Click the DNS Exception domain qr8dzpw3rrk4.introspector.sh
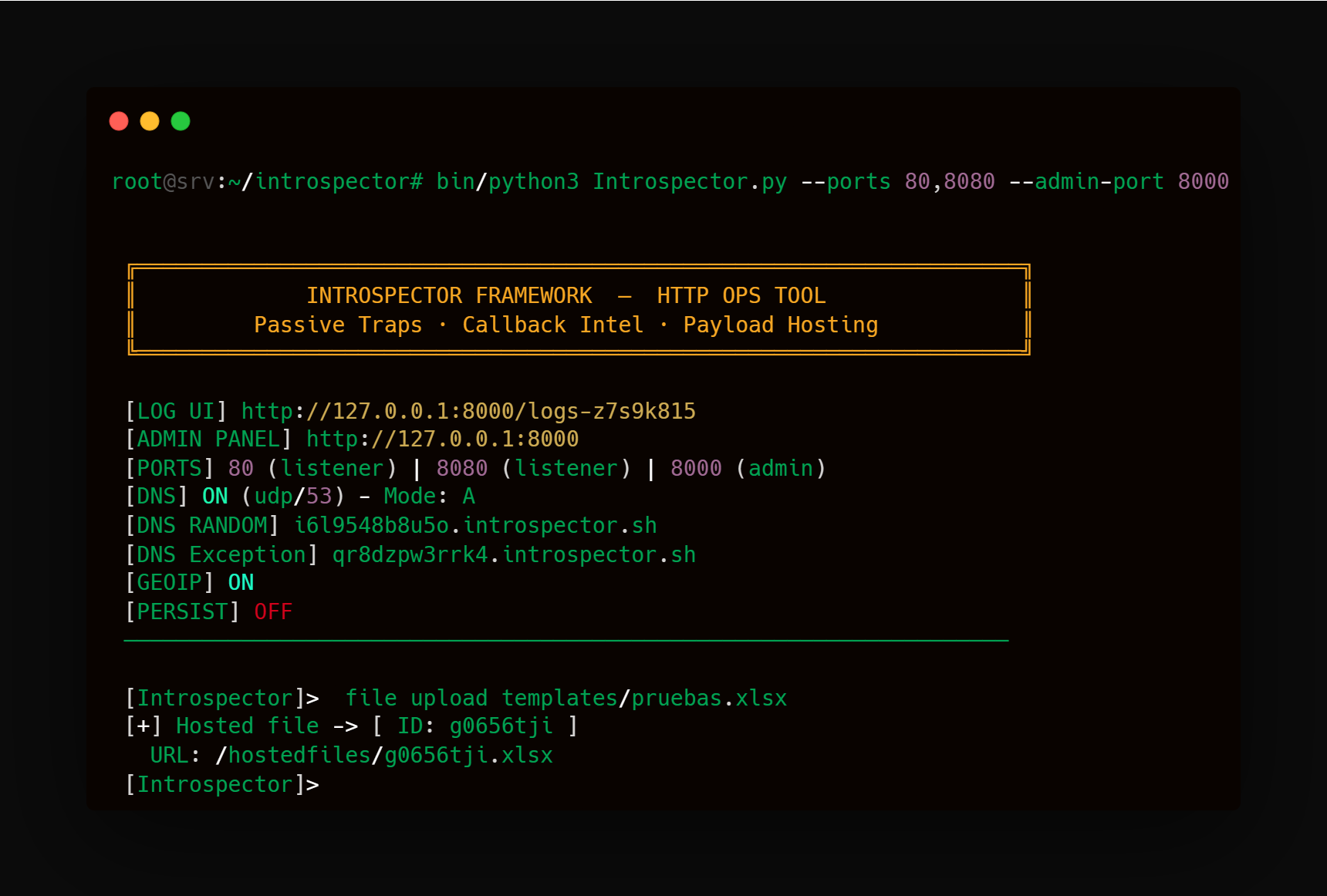The height and width of the screenshot is (896, 1327). (514, 555)
